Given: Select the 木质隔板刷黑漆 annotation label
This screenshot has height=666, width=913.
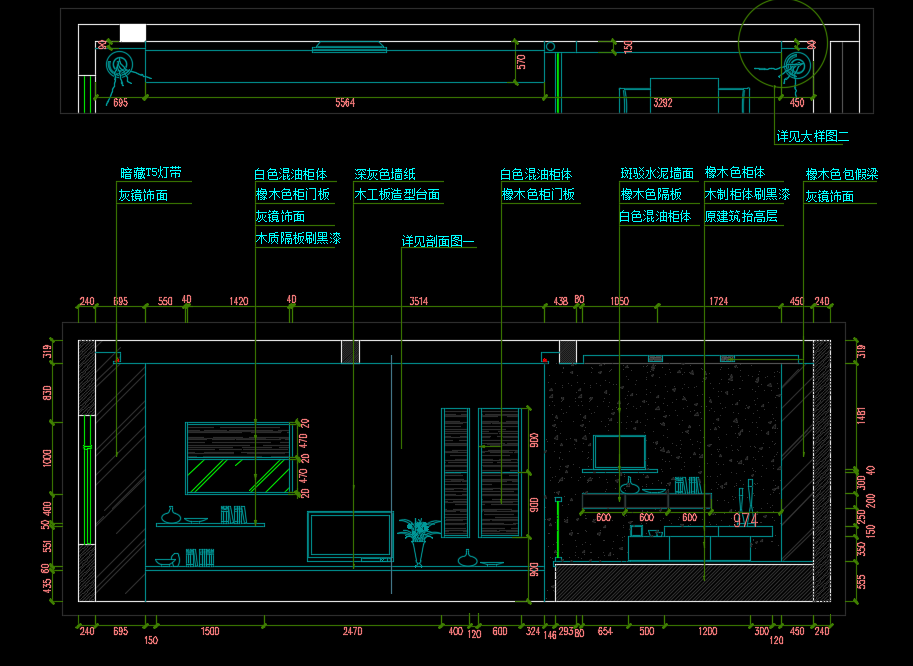Looking at the screenshot, I should click(298, 238).
